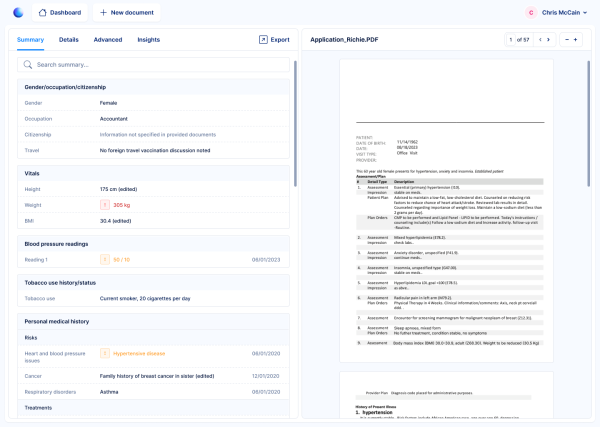The width and height of the screenshot is (600, 427).
Task: Click the warning icon beside Hypertensive disease
Action: [x=105, y=354]
